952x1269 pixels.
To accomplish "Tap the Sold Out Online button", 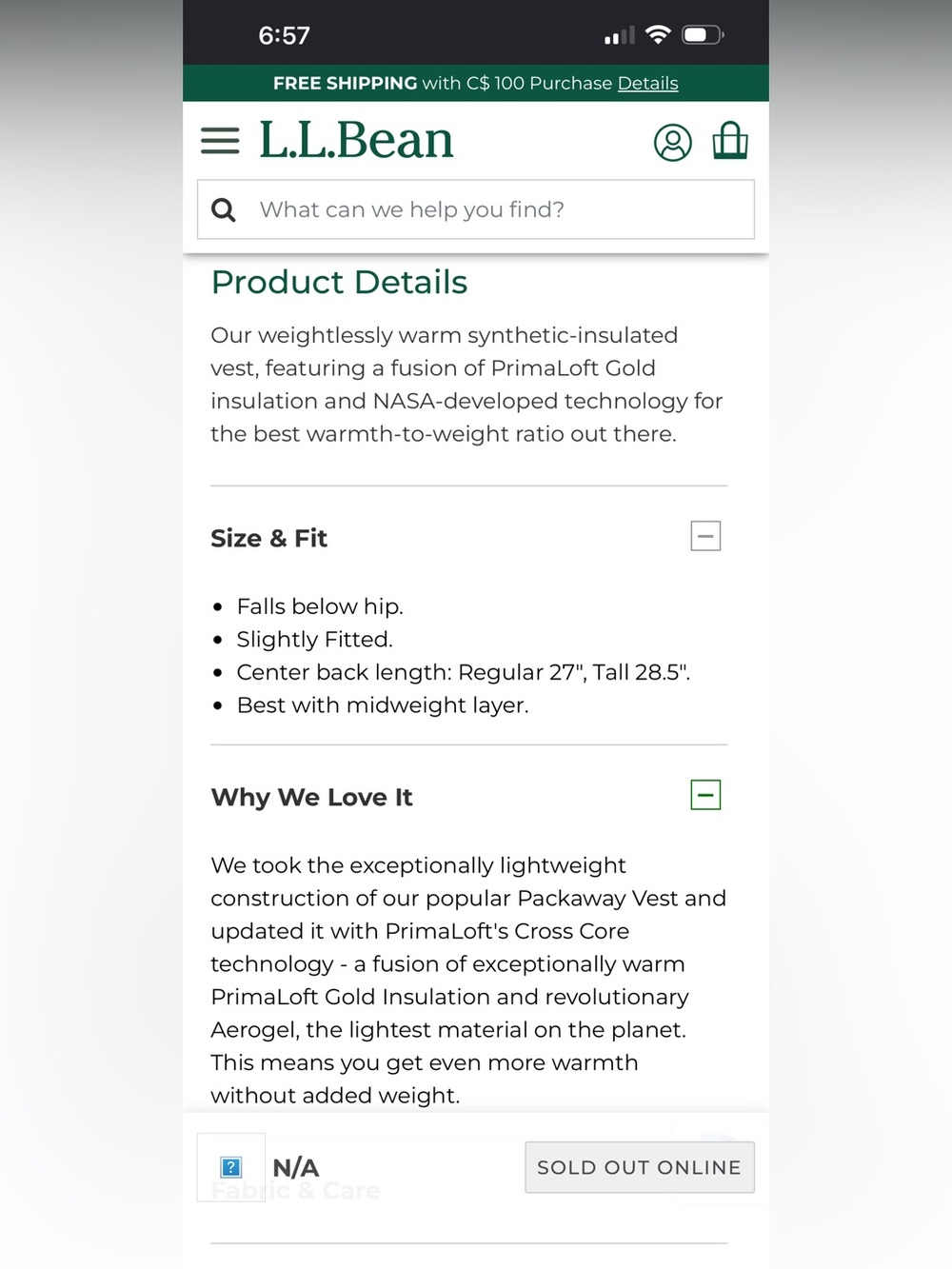I will pyautogui.click(x=640, y=1167).
